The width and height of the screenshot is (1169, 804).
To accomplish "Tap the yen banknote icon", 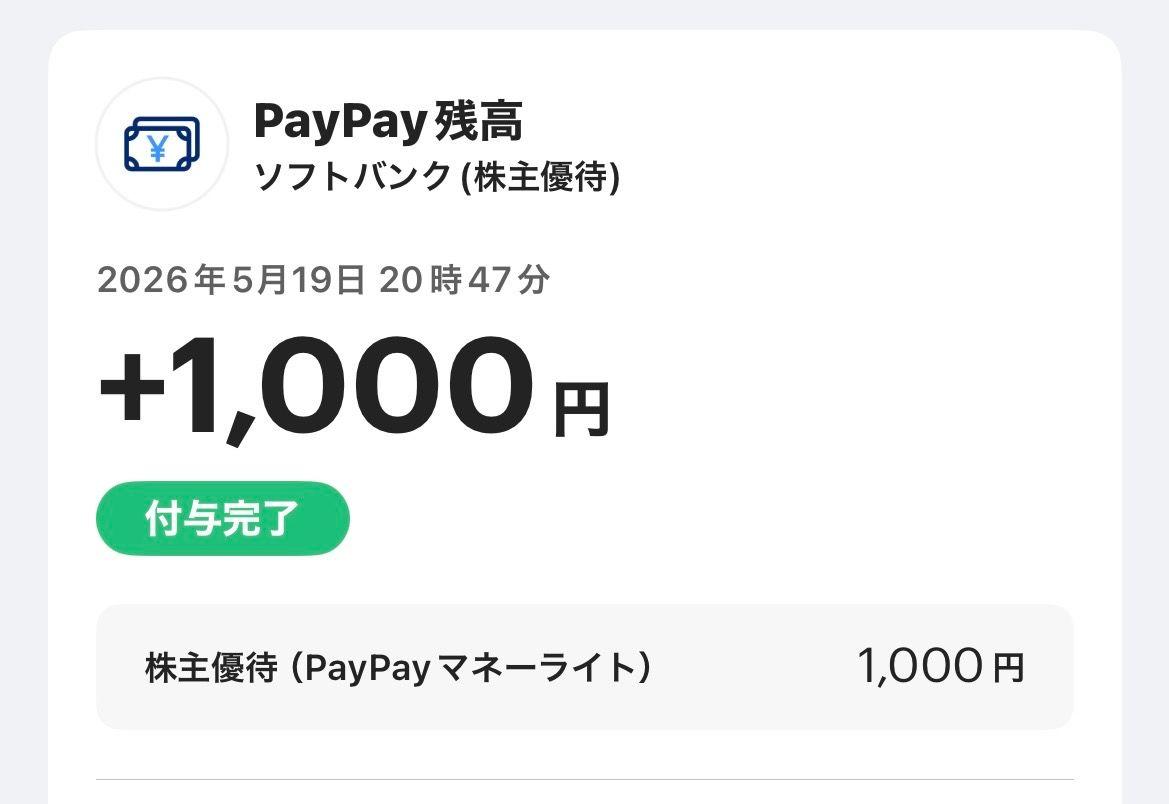I will 162,145.
